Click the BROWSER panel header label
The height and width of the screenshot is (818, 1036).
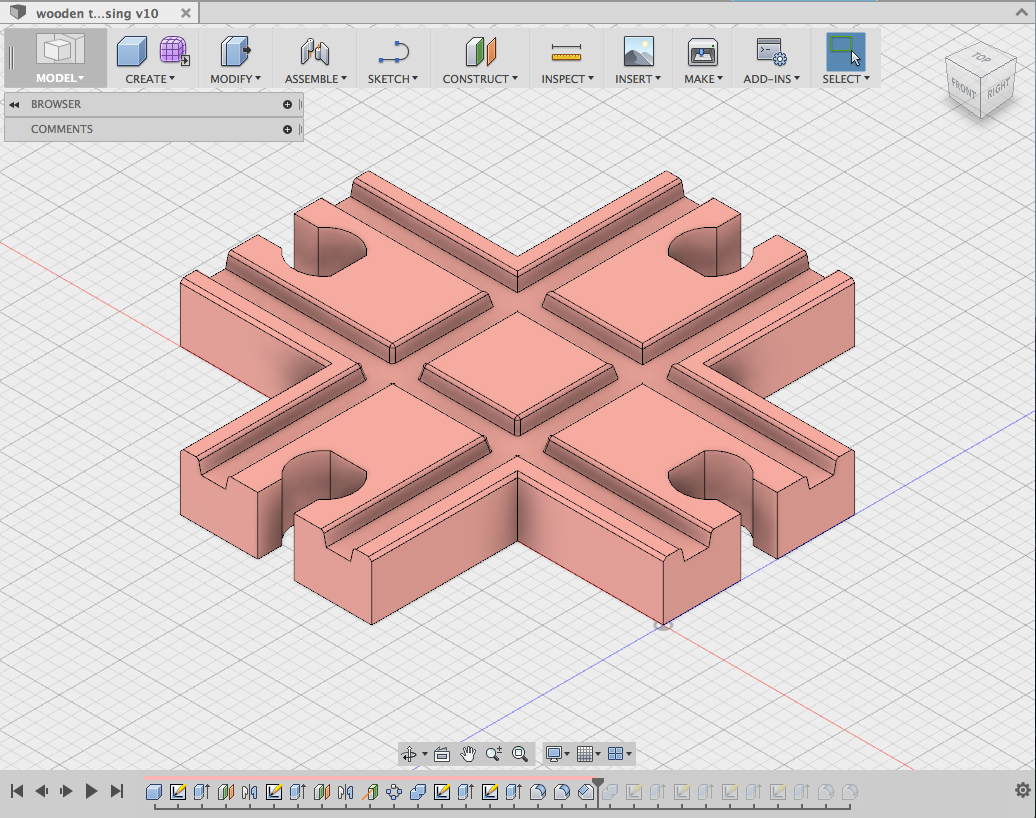[56, 104]
